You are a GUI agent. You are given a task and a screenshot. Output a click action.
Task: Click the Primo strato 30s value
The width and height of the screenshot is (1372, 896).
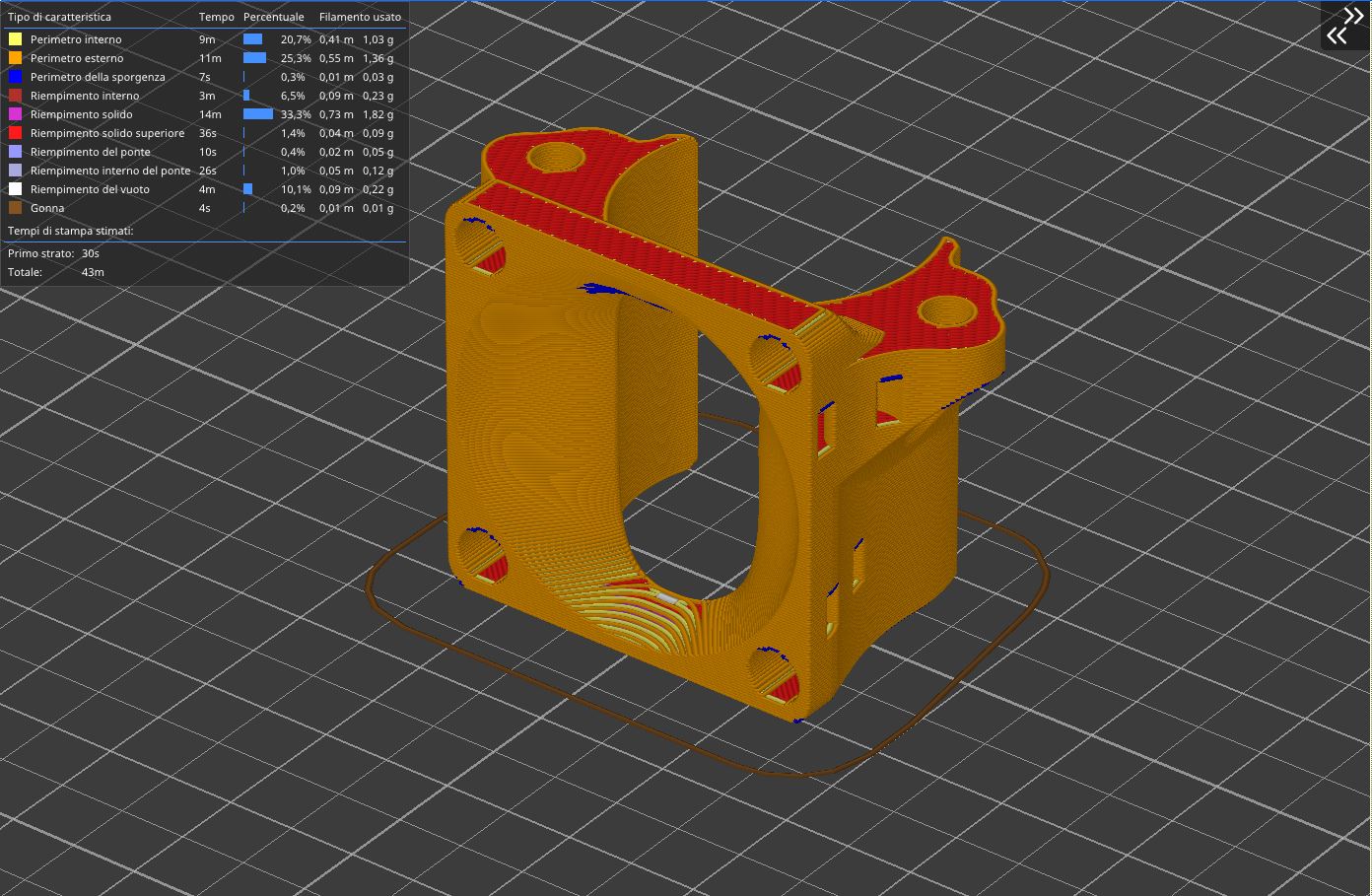(91, 253)
